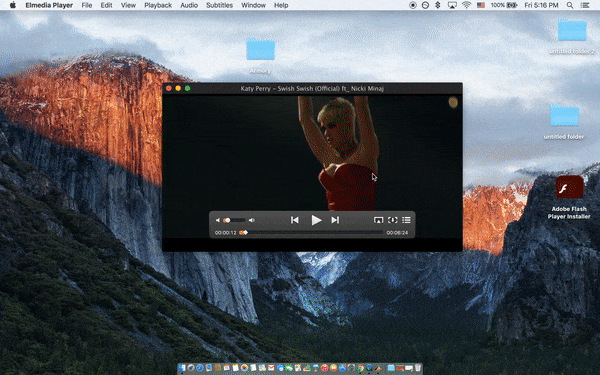Open the Wi-Fi status menu
This screenshot has height=375, width=600.
tap(466, 5)
